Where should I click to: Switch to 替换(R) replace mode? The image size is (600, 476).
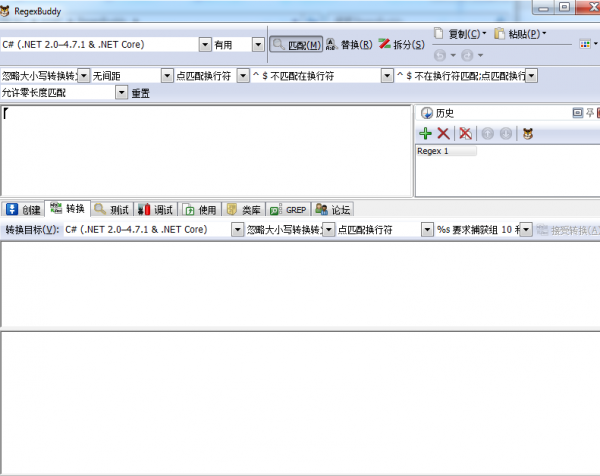point(349,45)
